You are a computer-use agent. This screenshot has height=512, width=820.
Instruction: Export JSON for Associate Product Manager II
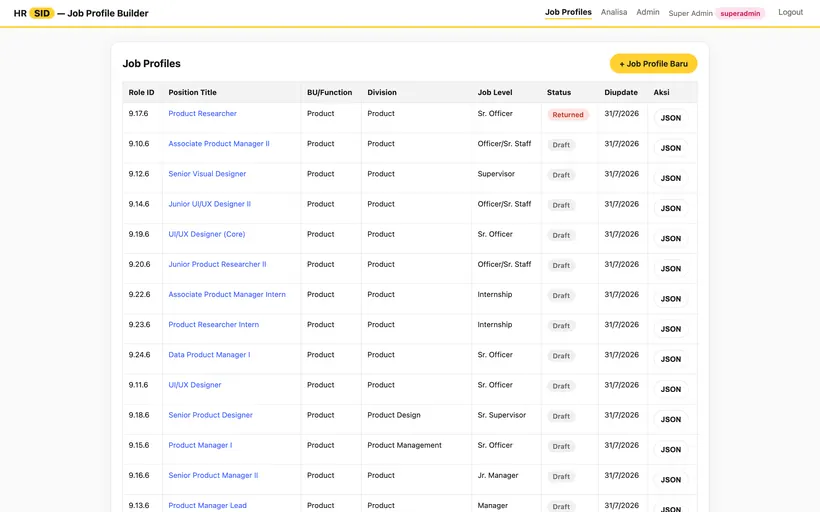tap(670, 148)
